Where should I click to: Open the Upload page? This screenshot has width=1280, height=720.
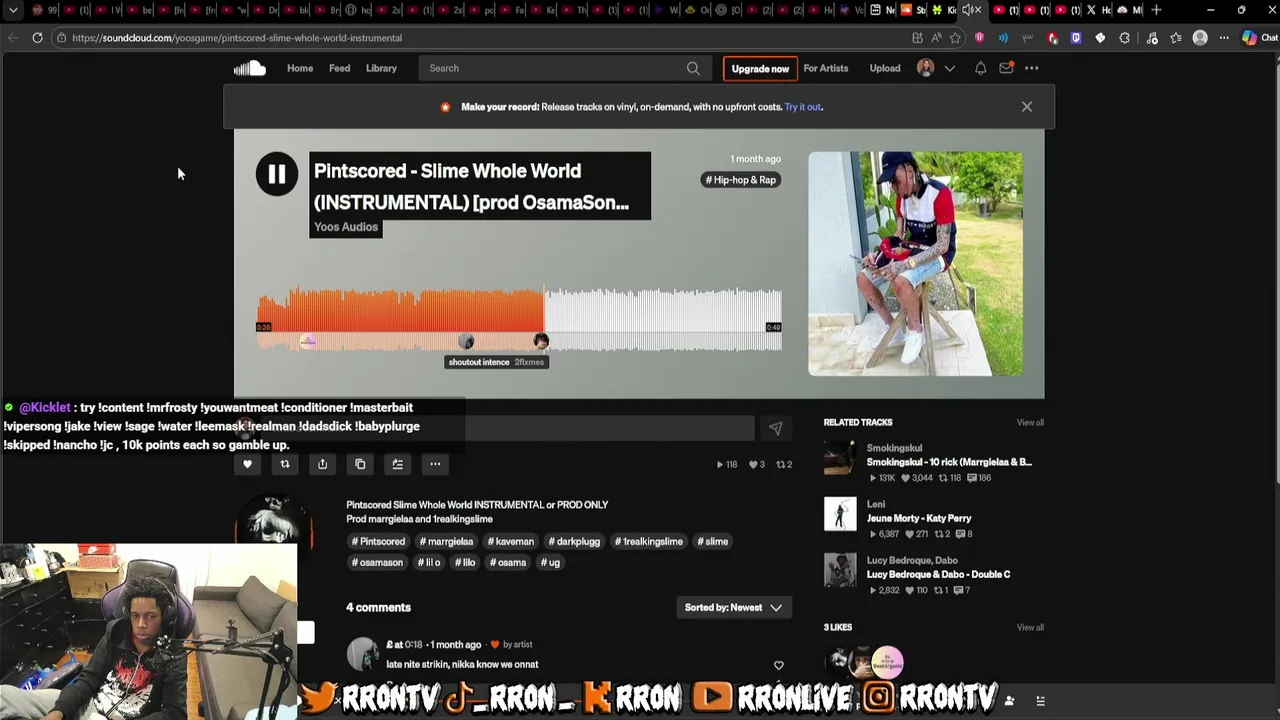pos(884,68)
